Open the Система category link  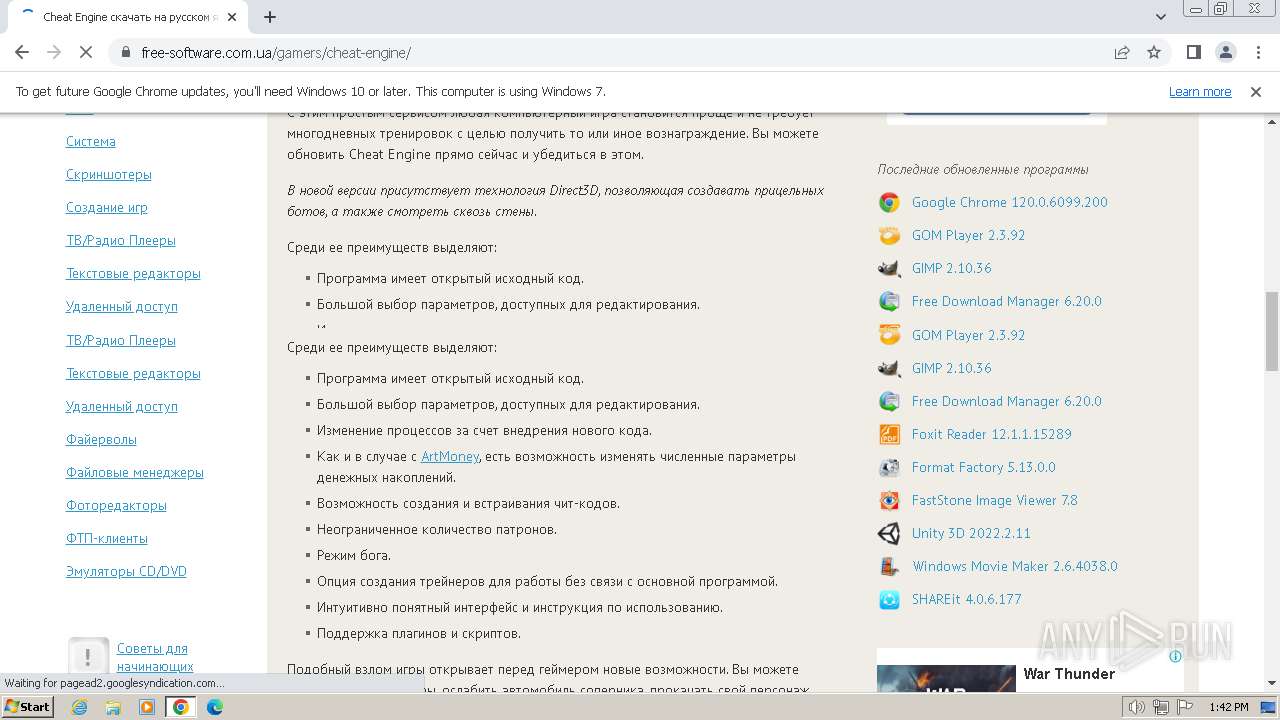pos(91,141)
